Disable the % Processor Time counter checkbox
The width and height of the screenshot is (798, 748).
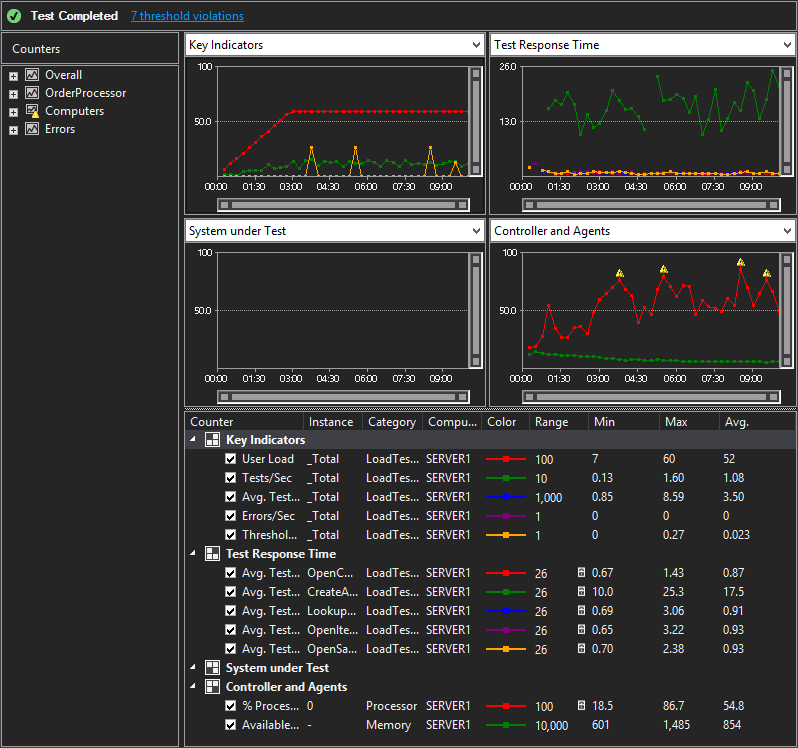coord(231,706)
